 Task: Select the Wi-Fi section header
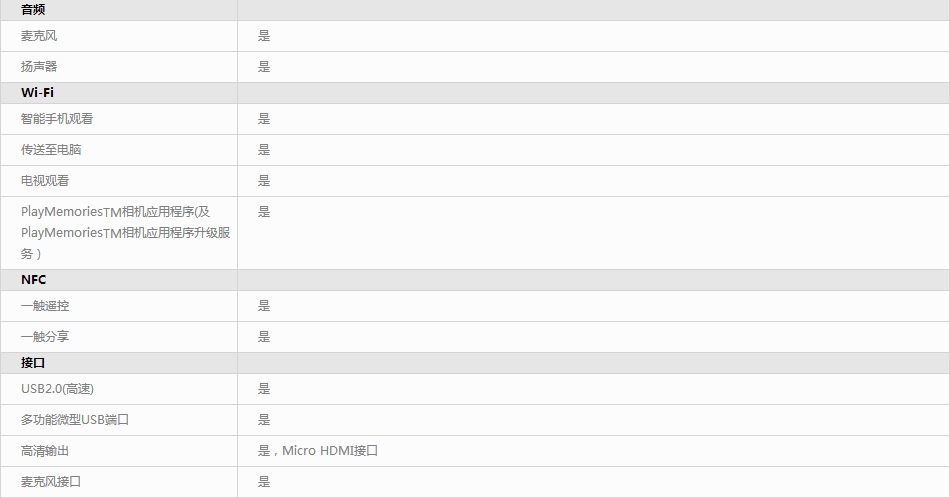(x=37, y=93)
